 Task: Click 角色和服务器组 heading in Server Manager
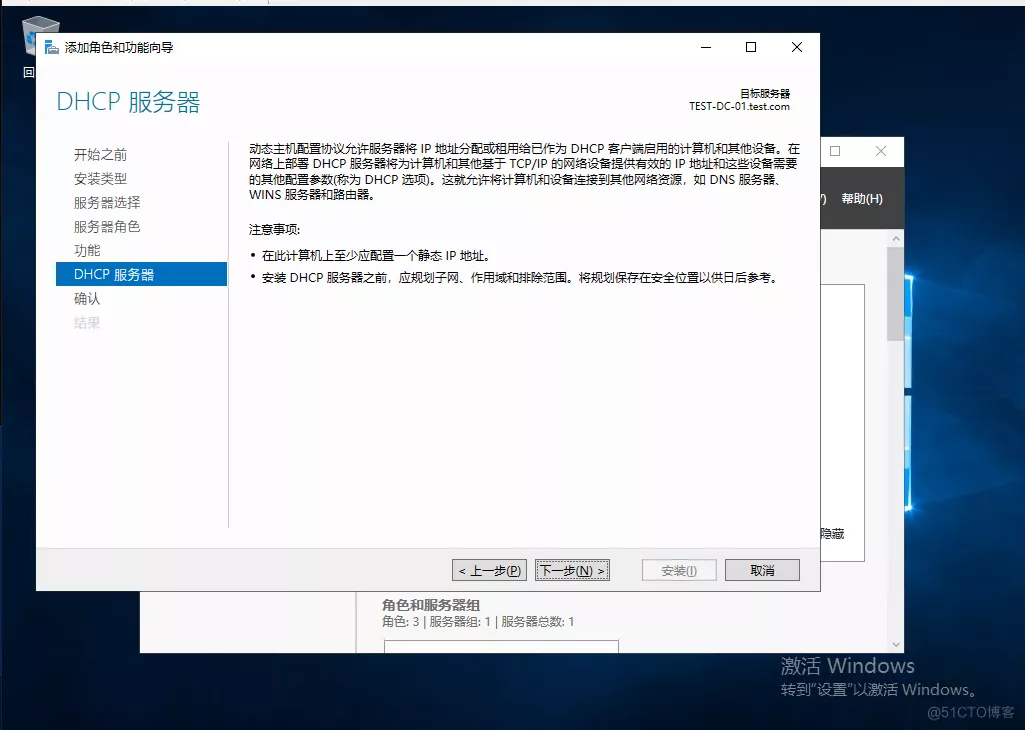(431, 605)
